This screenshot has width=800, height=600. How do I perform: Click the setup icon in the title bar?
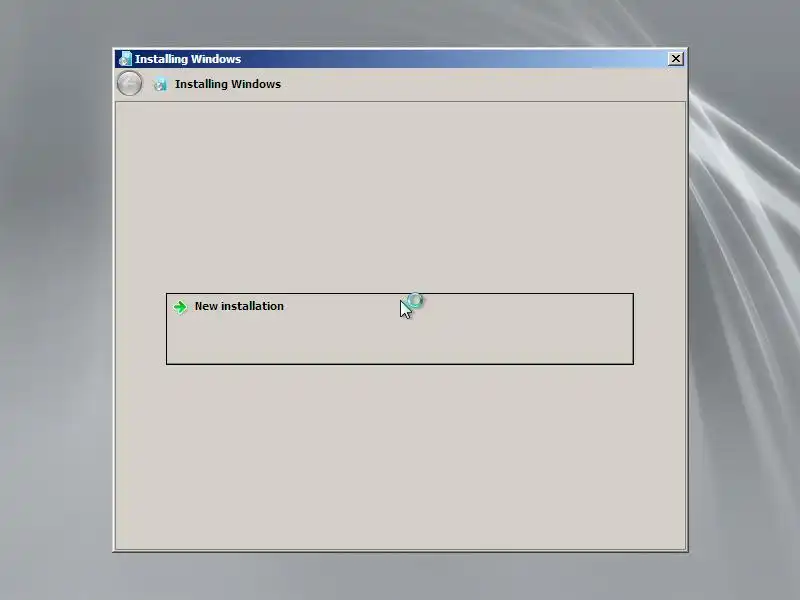pyautogui.click(x=125, y=59)
